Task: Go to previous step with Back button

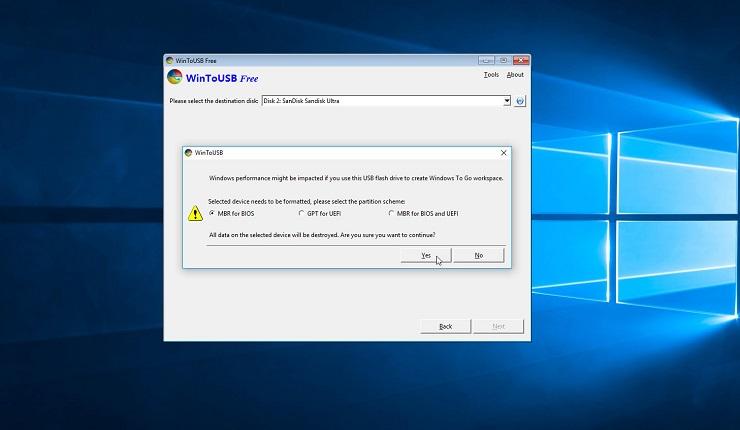Action: coord(446,326)
